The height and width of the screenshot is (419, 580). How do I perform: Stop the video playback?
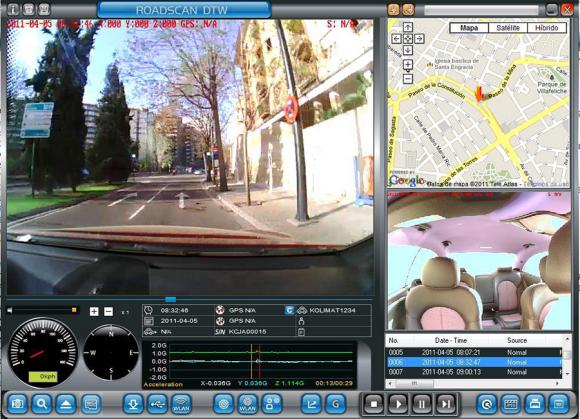pos(374,404)
